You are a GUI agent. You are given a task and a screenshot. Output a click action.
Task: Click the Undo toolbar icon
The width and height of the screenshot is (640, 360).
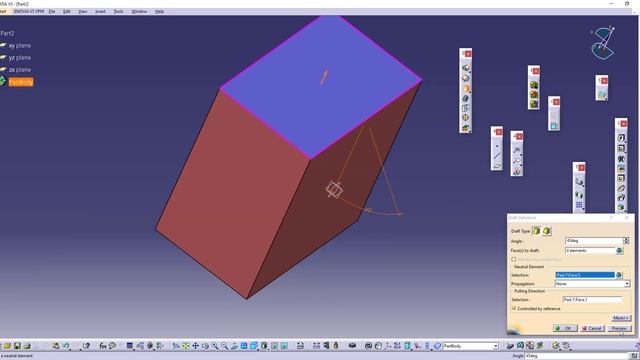pyautogui.click(x=66, y=346)
